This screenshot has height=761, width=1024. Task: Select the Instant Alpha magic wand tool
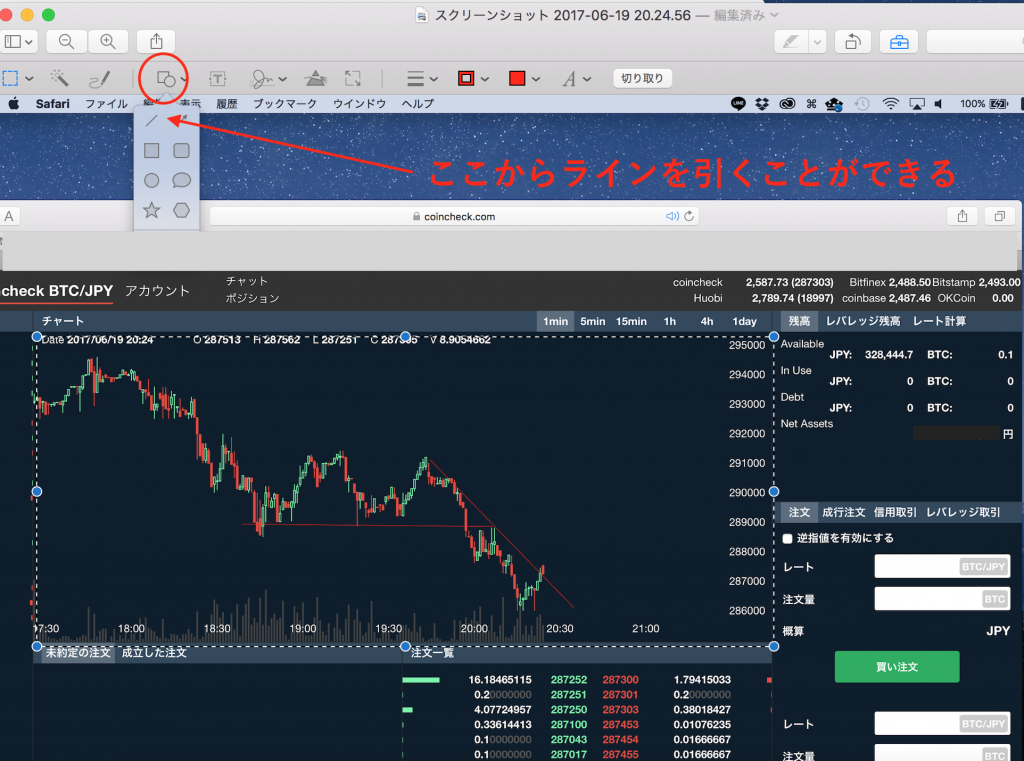pyautogui.click(x=59, y=78)
